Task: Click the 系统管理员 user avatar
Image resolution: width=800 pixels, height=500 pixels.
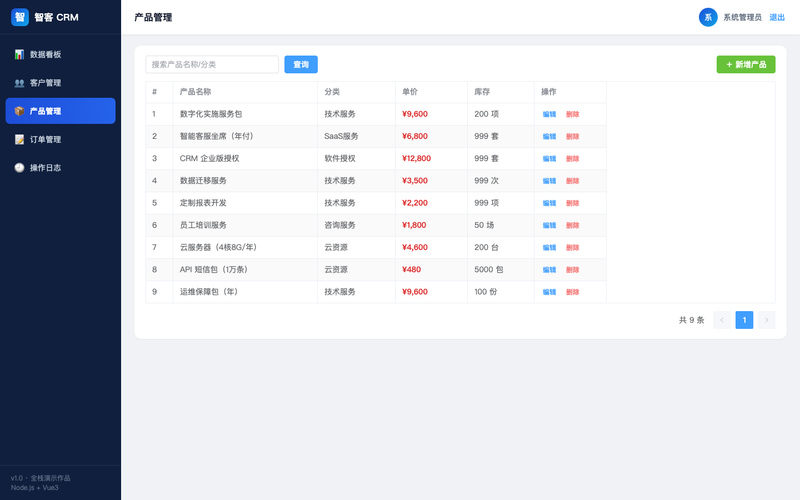Action: 708,17
